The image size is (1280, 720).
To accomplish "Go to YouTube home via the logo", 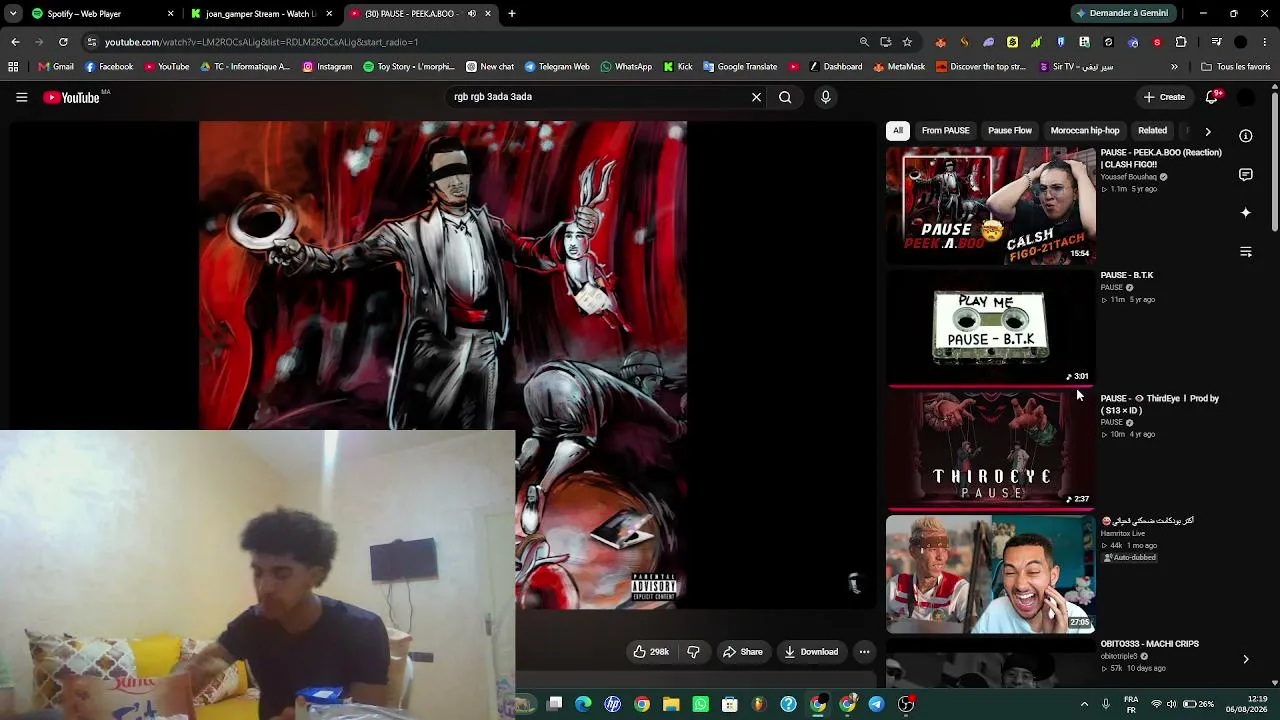I will (72, 97).
